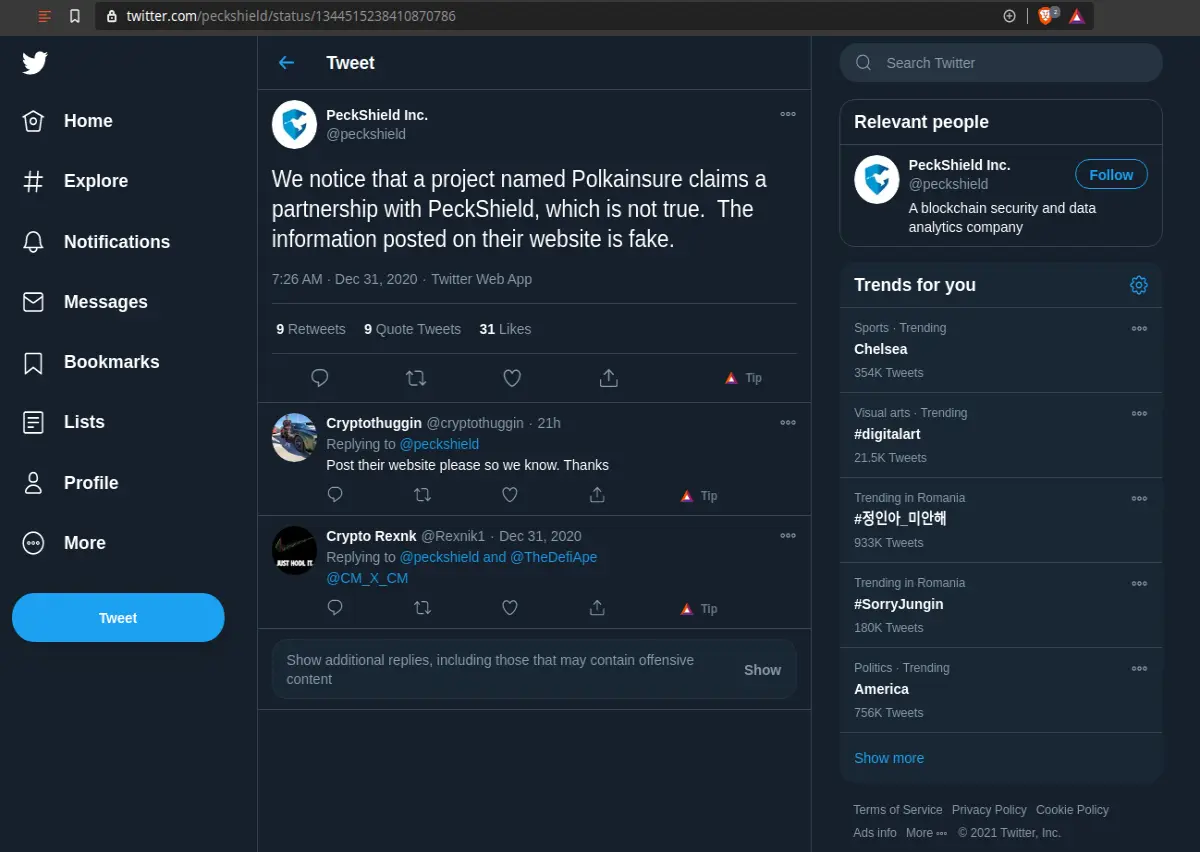This screenshot has width=1200, height=852.
Task: Show additional replies
Action: 762,670
